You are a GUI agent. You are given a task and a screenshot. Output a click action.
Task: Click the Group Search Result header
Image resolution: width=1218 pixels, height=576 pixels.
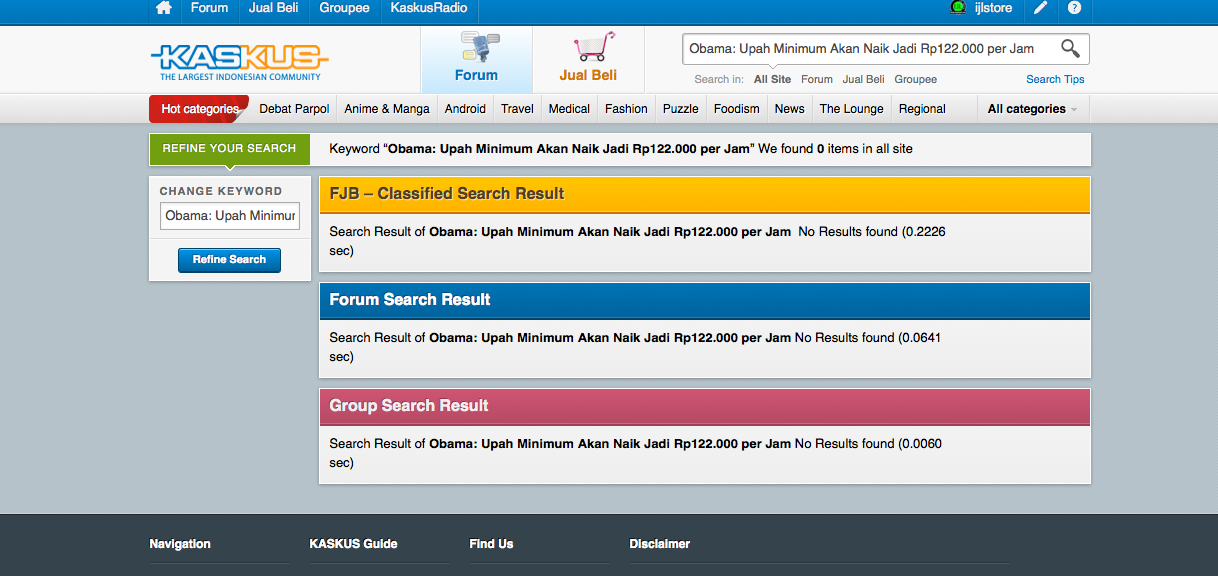705,406
